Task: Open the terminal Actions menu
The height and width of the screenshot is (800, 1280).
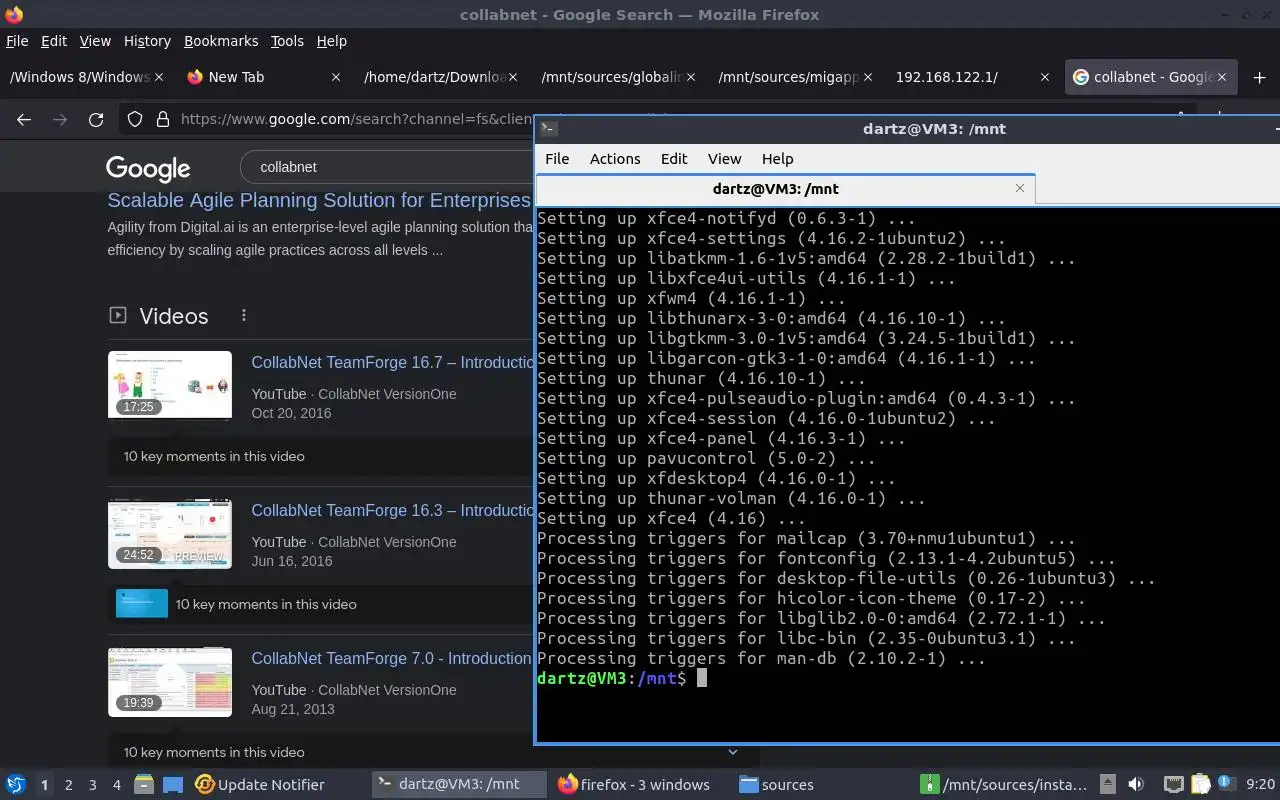Action: click(615, 159)
